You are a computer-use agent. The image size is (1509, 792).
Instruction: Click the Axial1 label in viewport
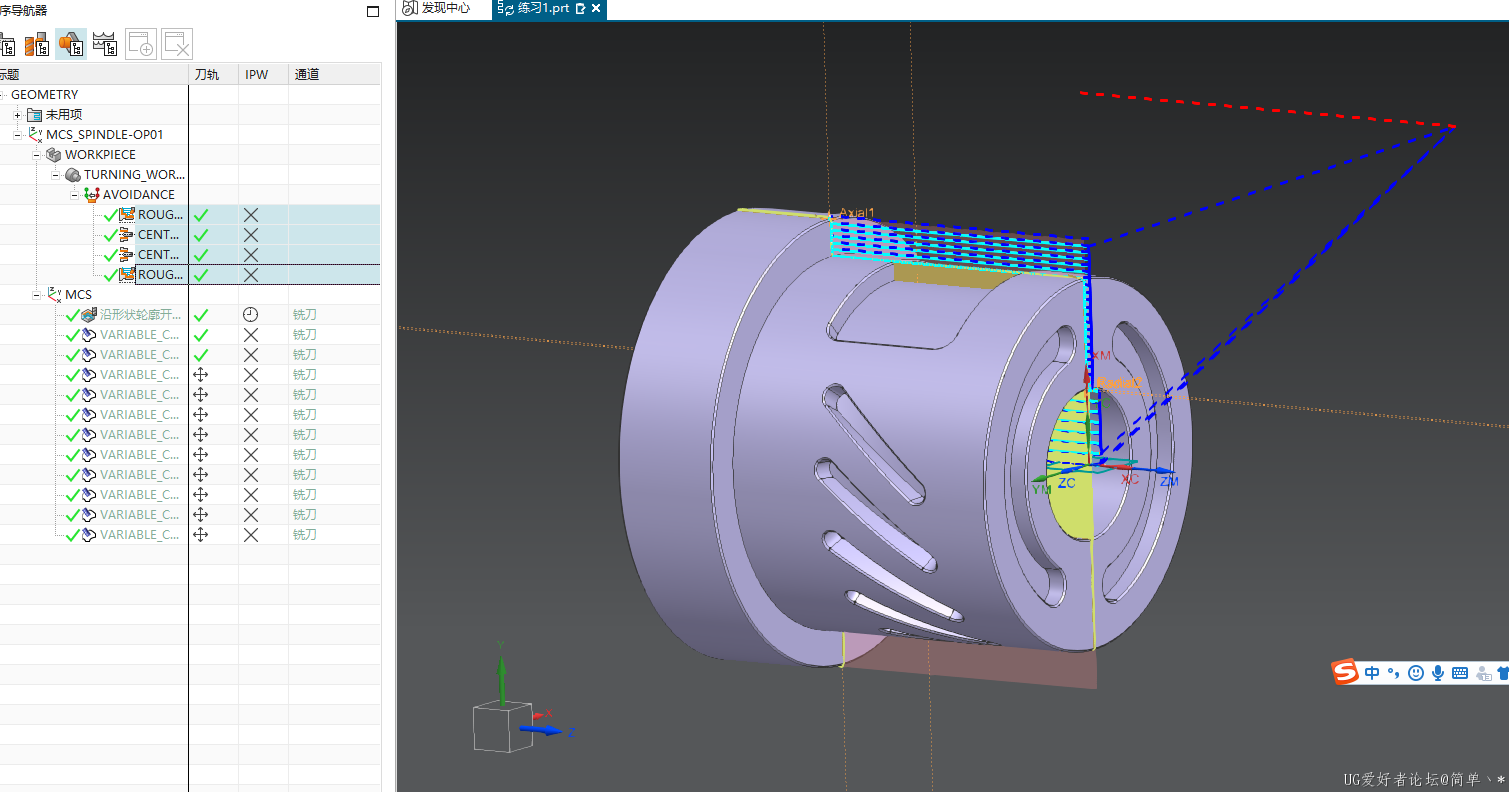857,212
